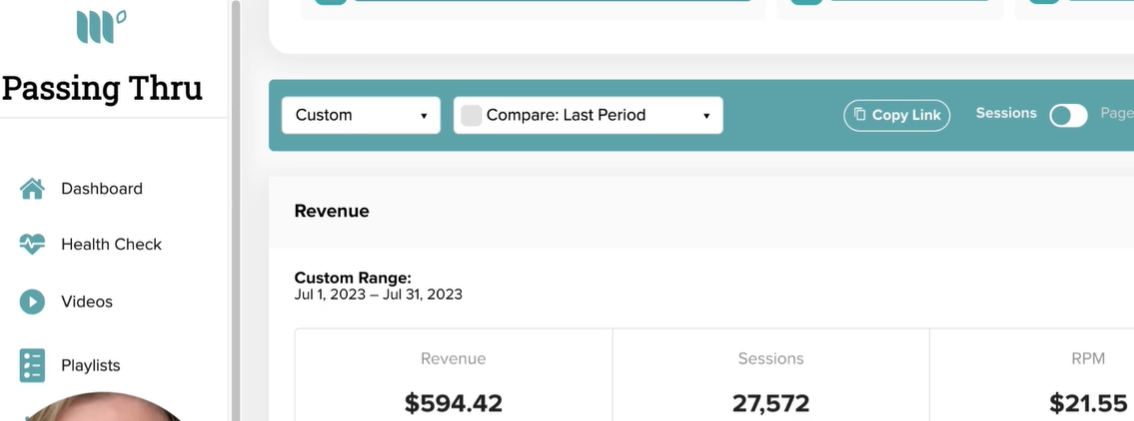The width and height of the screenshot is (1134, 421).
Task: Click the Videos play icon
Action: click(32, 302)
